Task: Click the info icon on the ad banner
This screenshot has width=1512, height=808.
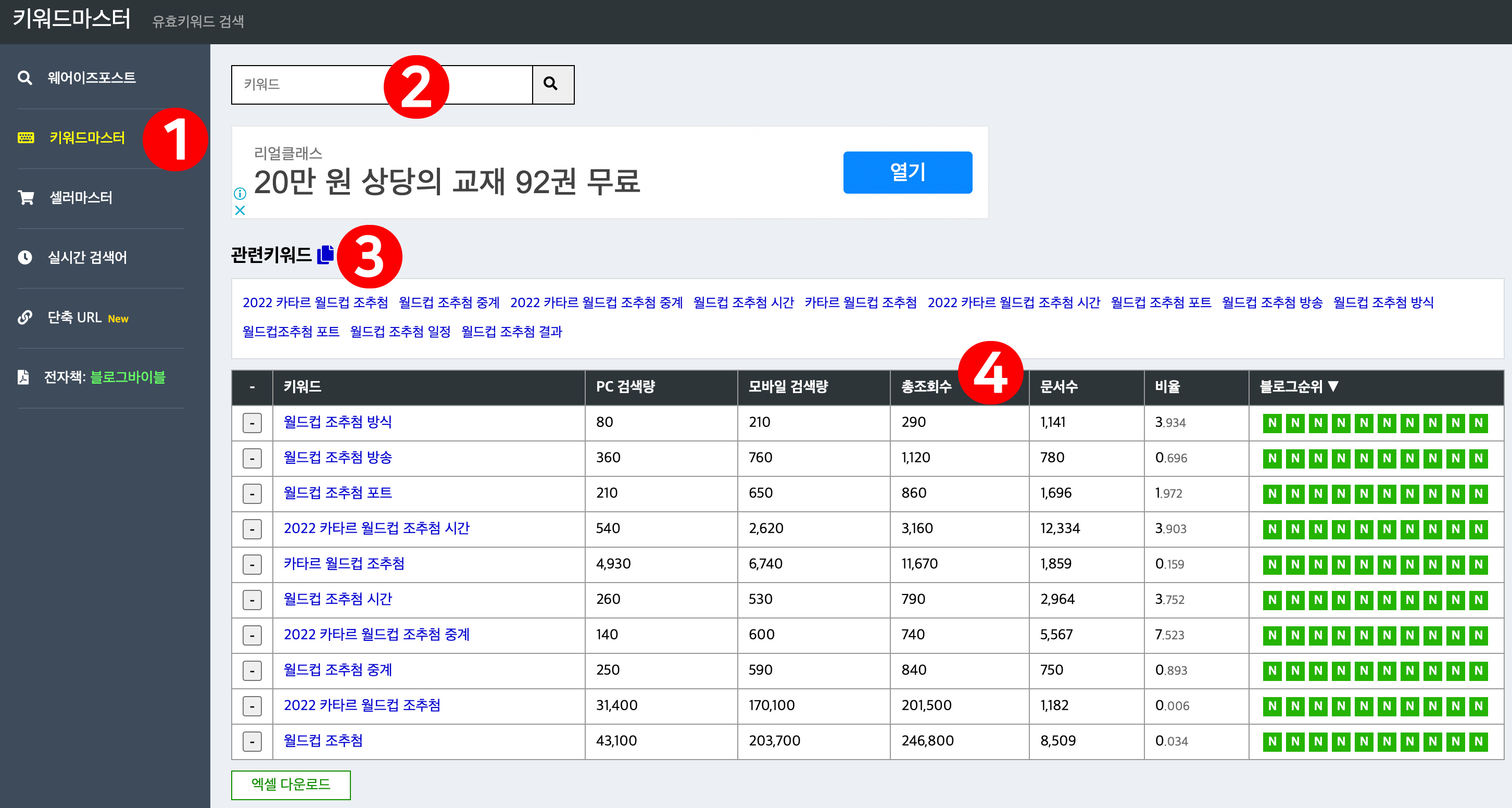Action: (241, 194)
